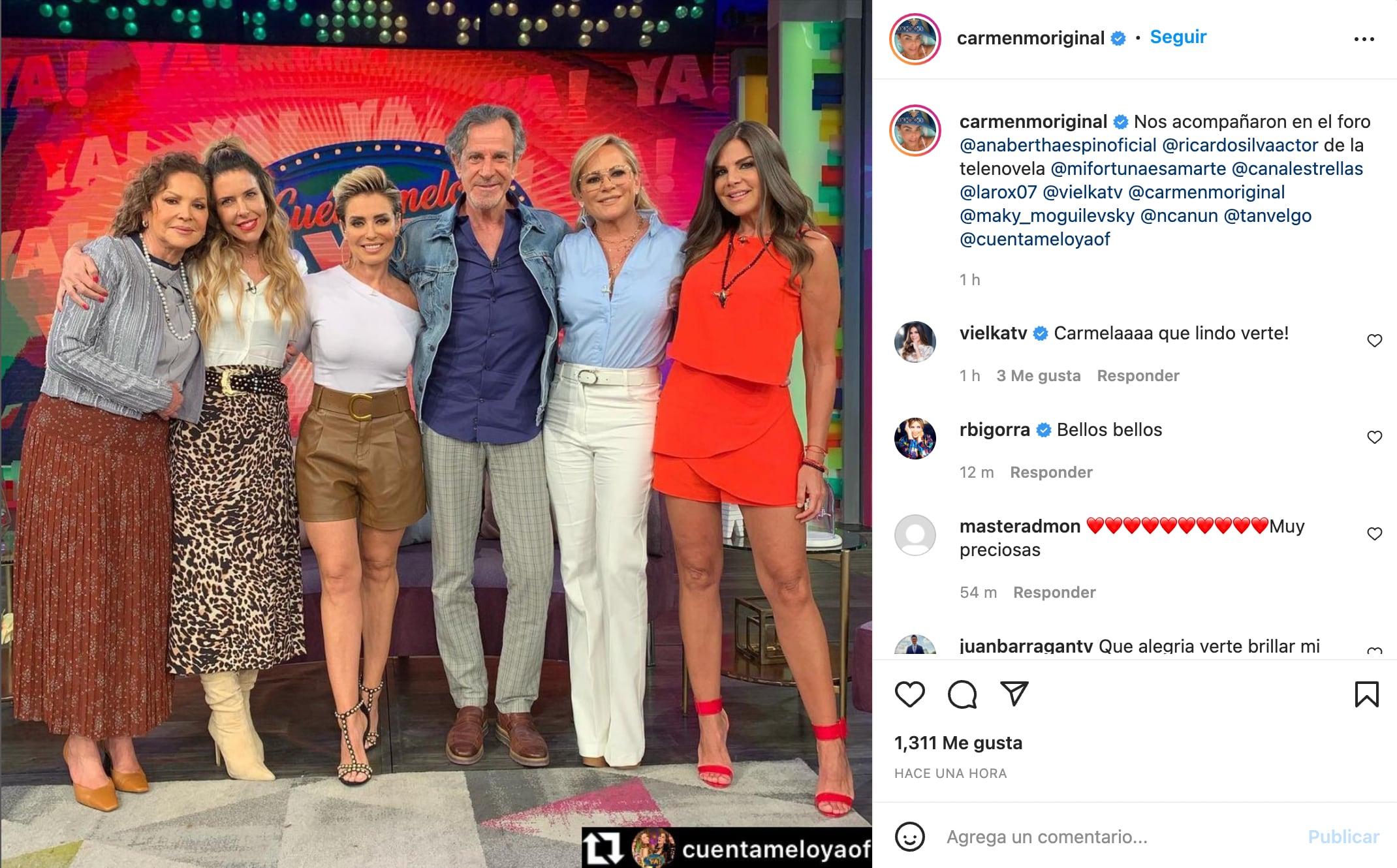The height and width of the screenshot is (868, 1397).
Task: Open the three-dot more options menu
Action: tap(1364, 39)
